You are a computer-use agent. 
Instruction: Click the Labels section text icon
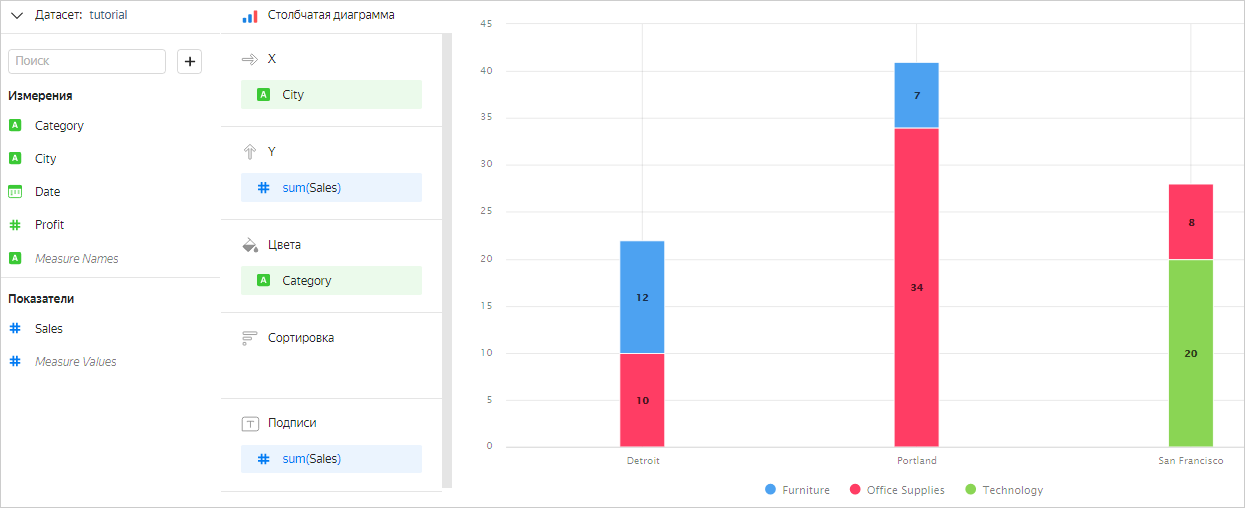point(250,423)
